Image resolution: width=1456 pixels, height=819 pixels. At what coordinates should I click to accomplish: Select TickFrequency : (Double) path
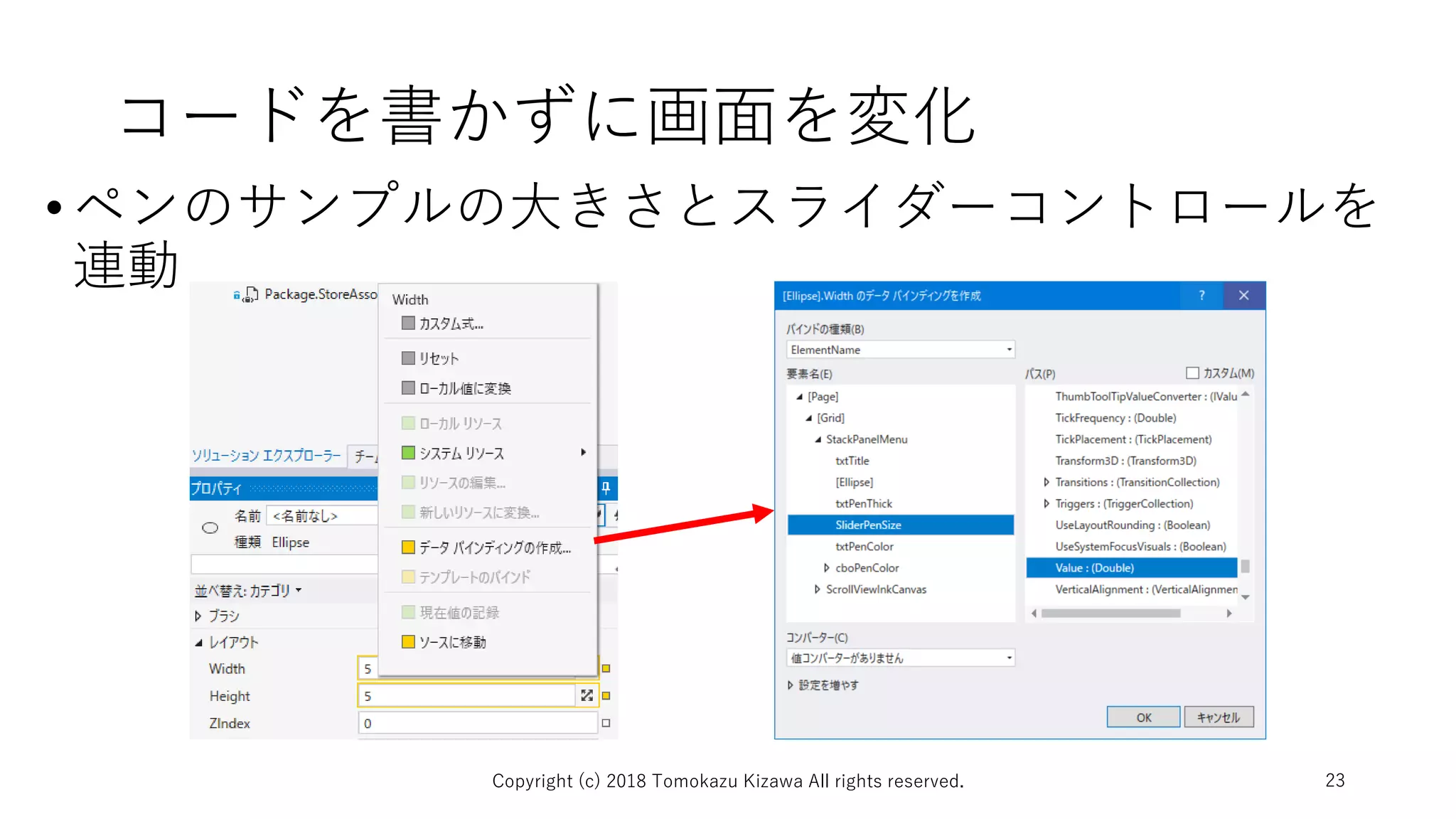pos(1115,418)
